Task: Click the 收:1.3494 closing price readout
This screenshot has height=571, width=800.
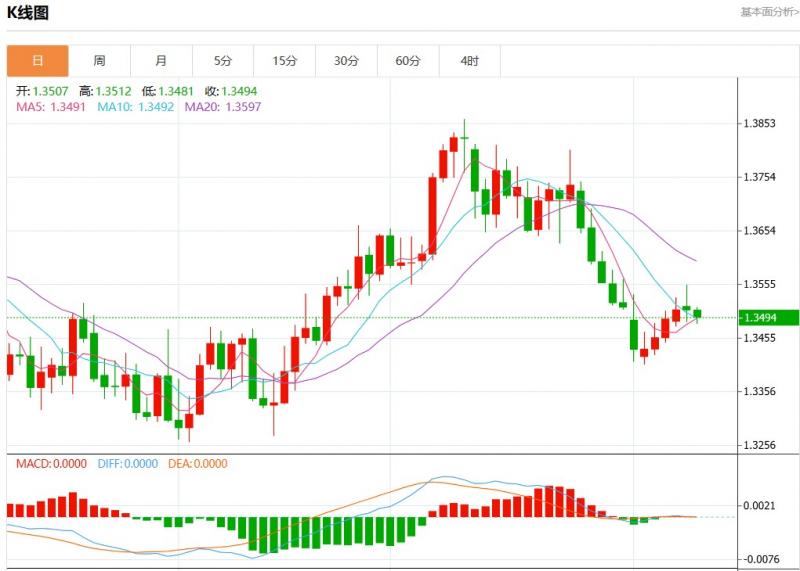Action: tap(231, 90)
